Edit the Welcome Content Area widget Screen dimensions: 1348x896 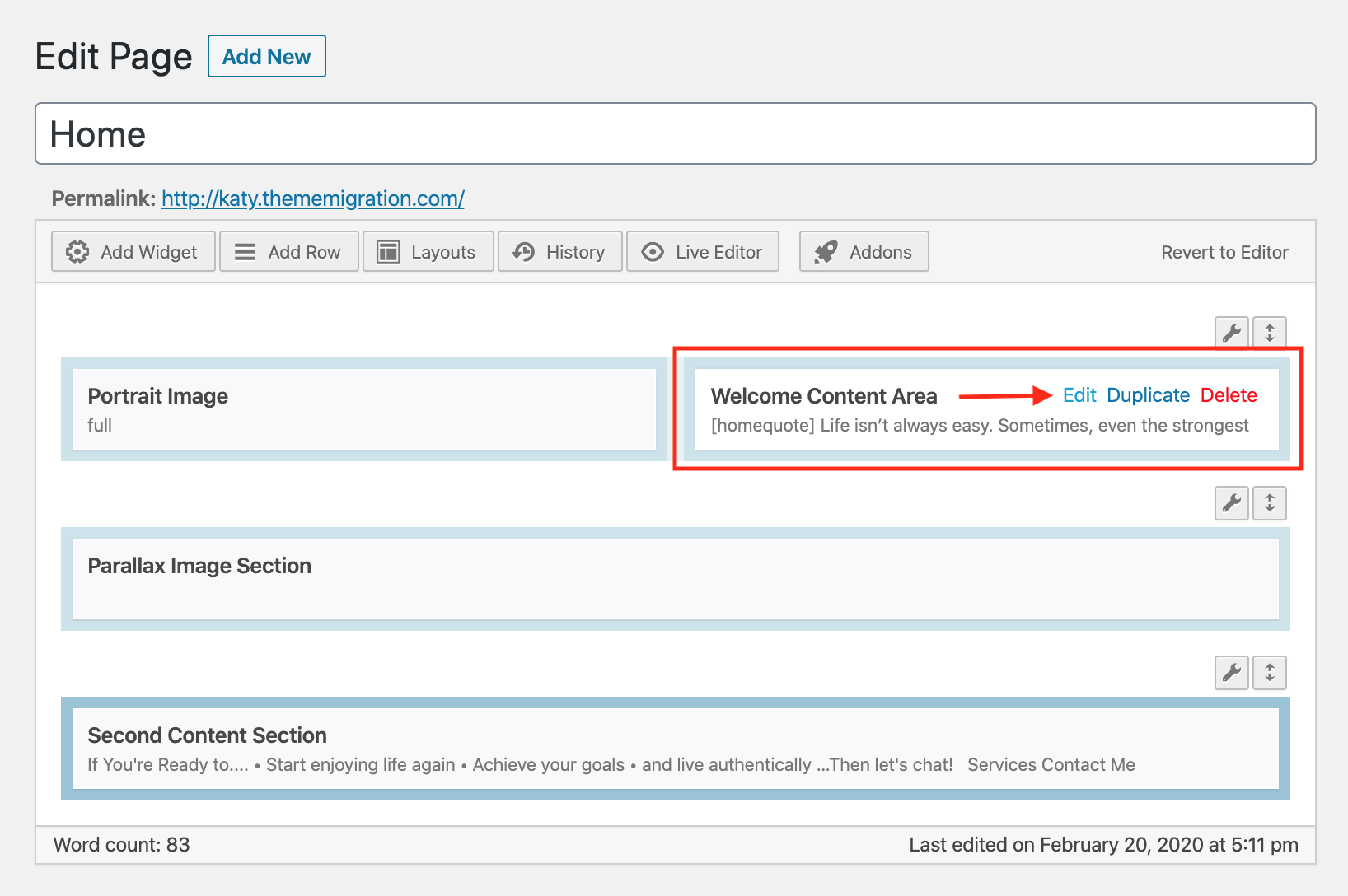pyautogui.click(x=1079, y=395)
